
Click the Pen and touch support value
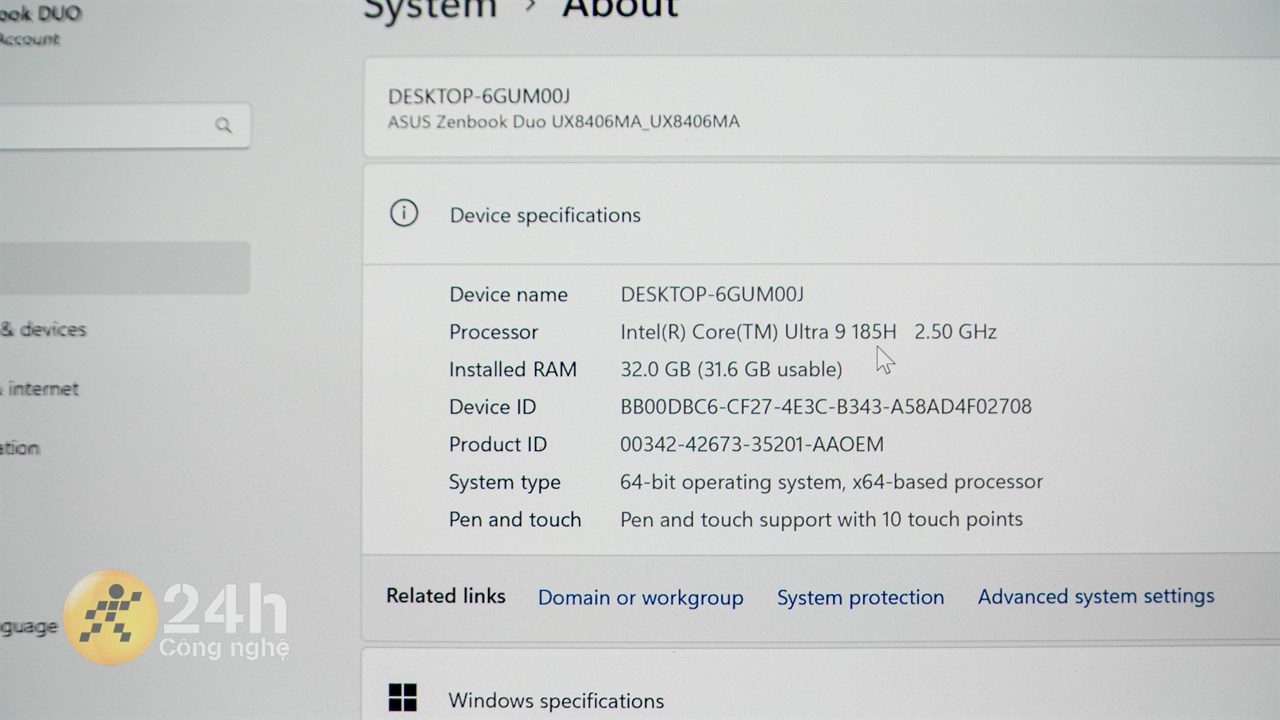coord(821,519)
